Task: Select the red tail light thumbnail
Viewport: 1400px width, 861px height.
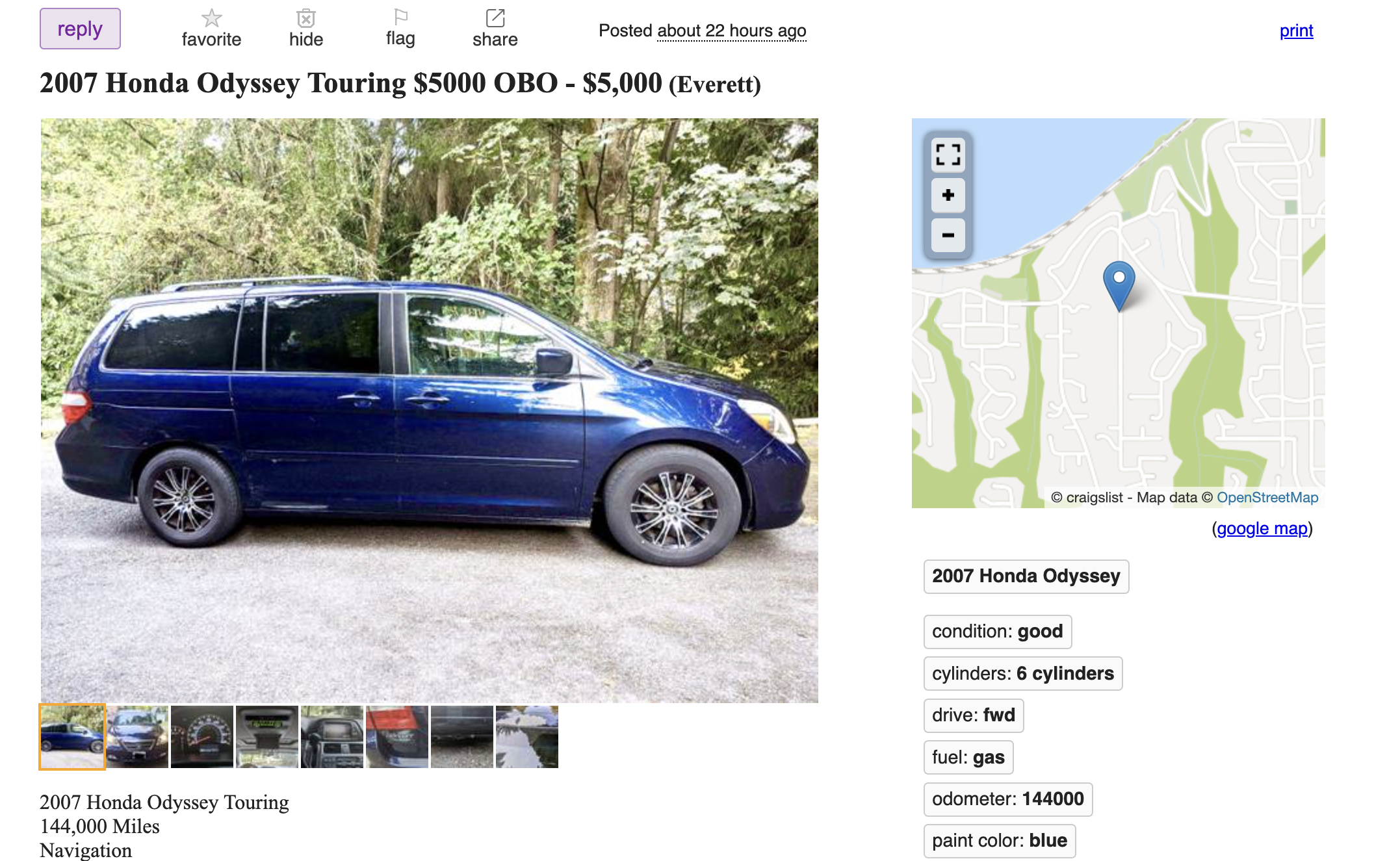Action: click(397, 737)
